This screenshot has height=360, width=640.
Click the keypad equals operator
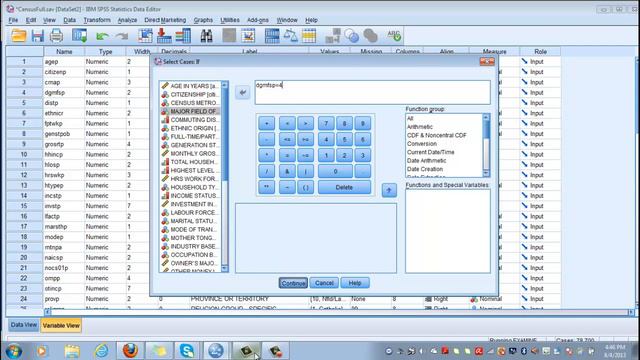pos(287,156)
